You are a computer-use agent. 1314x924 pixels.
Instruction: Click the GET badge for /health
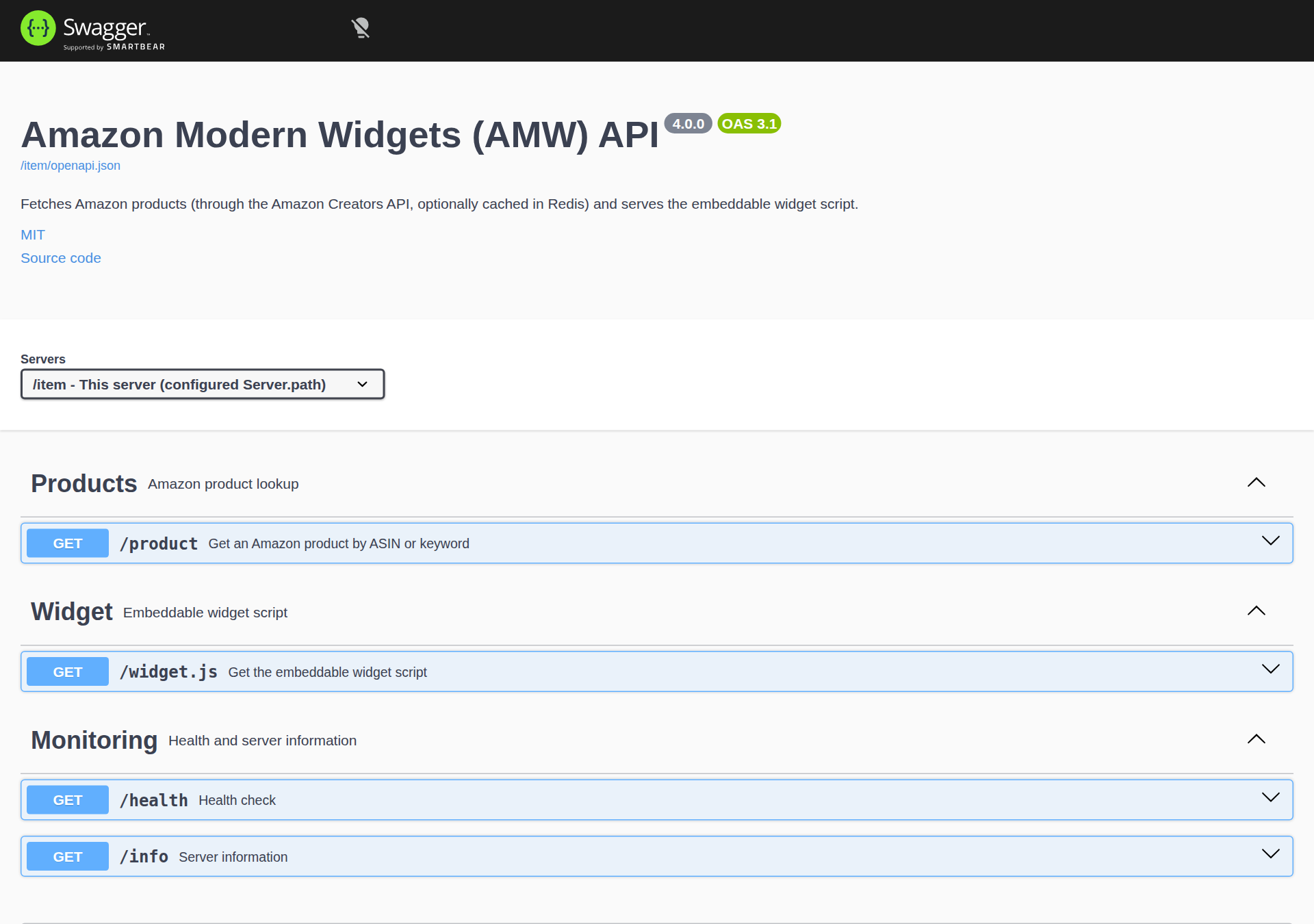[x=68, y=800]
